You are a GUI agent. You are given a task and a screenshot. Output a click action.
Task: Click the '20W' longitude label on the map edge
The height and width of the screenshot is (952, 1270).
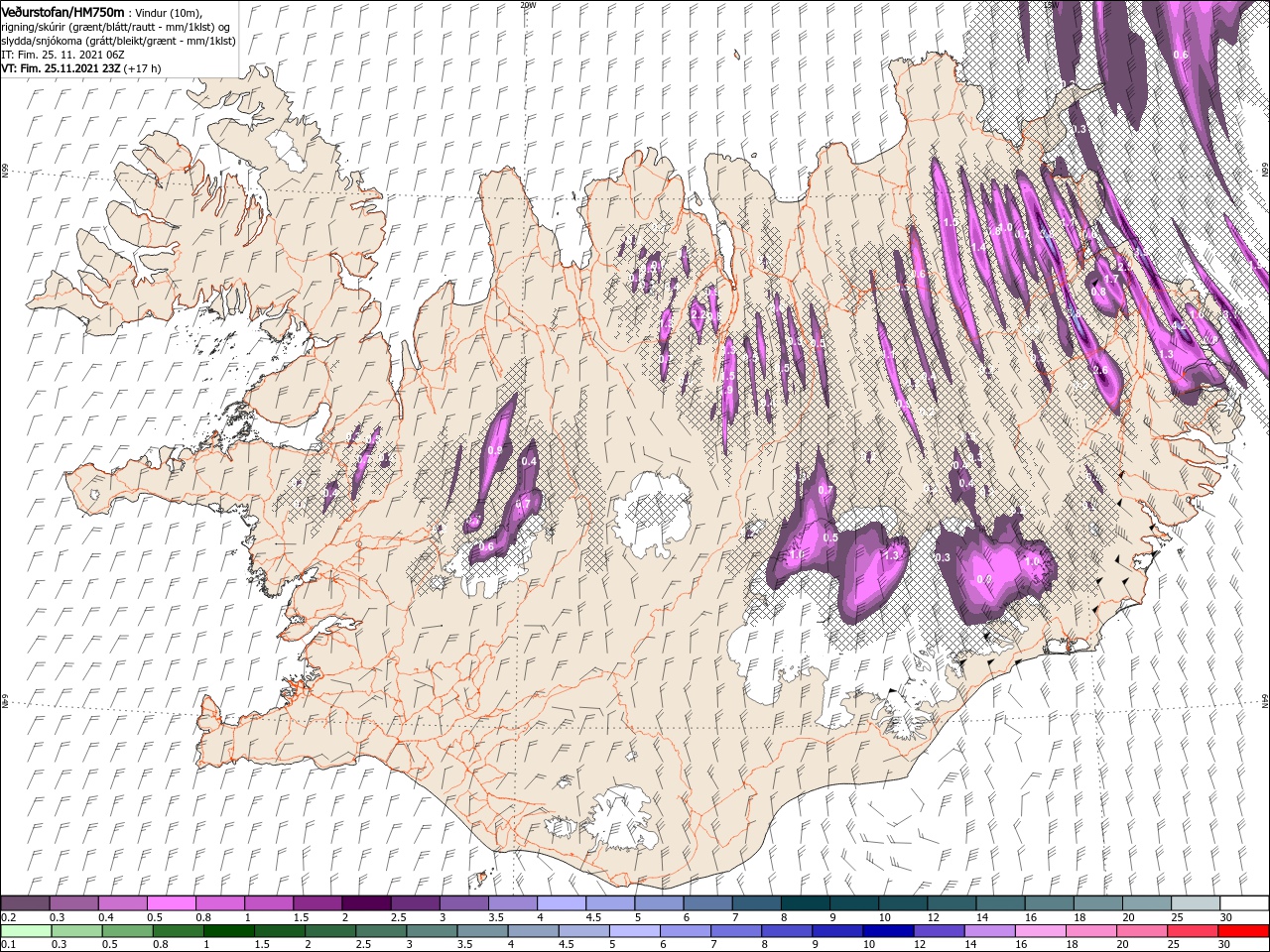coord(528,5)
